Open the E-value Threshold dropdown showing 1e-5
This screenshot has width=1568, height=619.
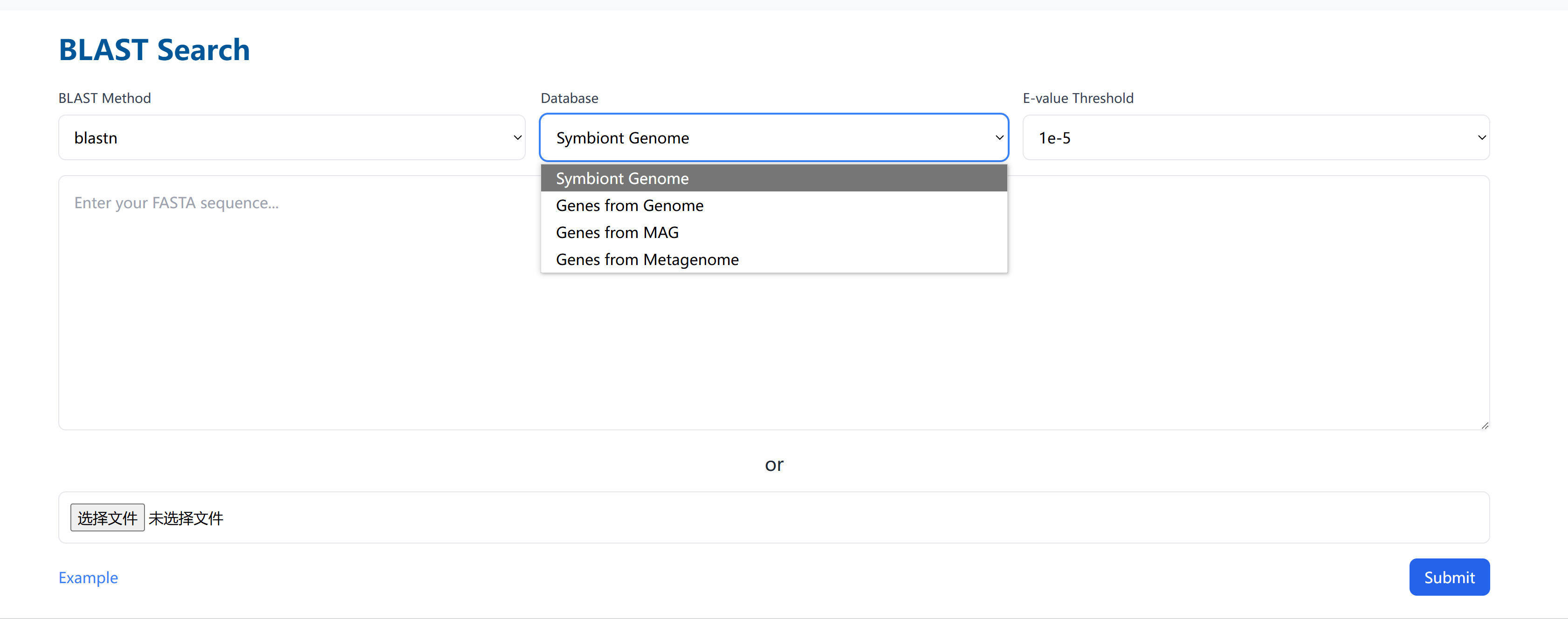(1256, 137)
